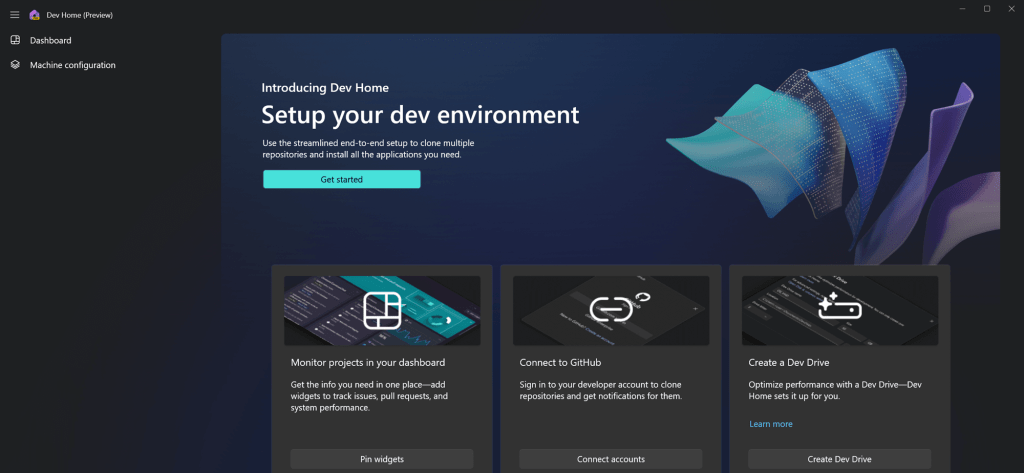The image size is (1024, 473).
Task: Click the Dev Home app logo
Action: tap(35, 14)
